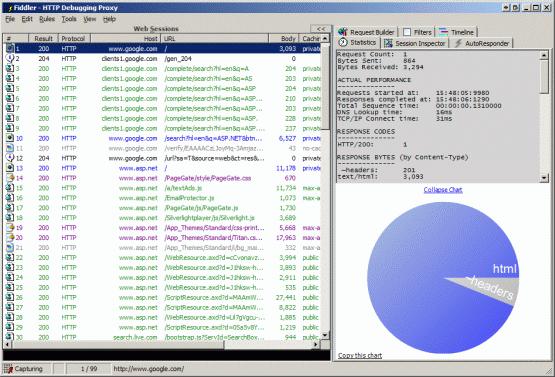Viewport: 555px width, 377px height.
Task: Click the black QuickExec command box
Action: click(166, 355)
